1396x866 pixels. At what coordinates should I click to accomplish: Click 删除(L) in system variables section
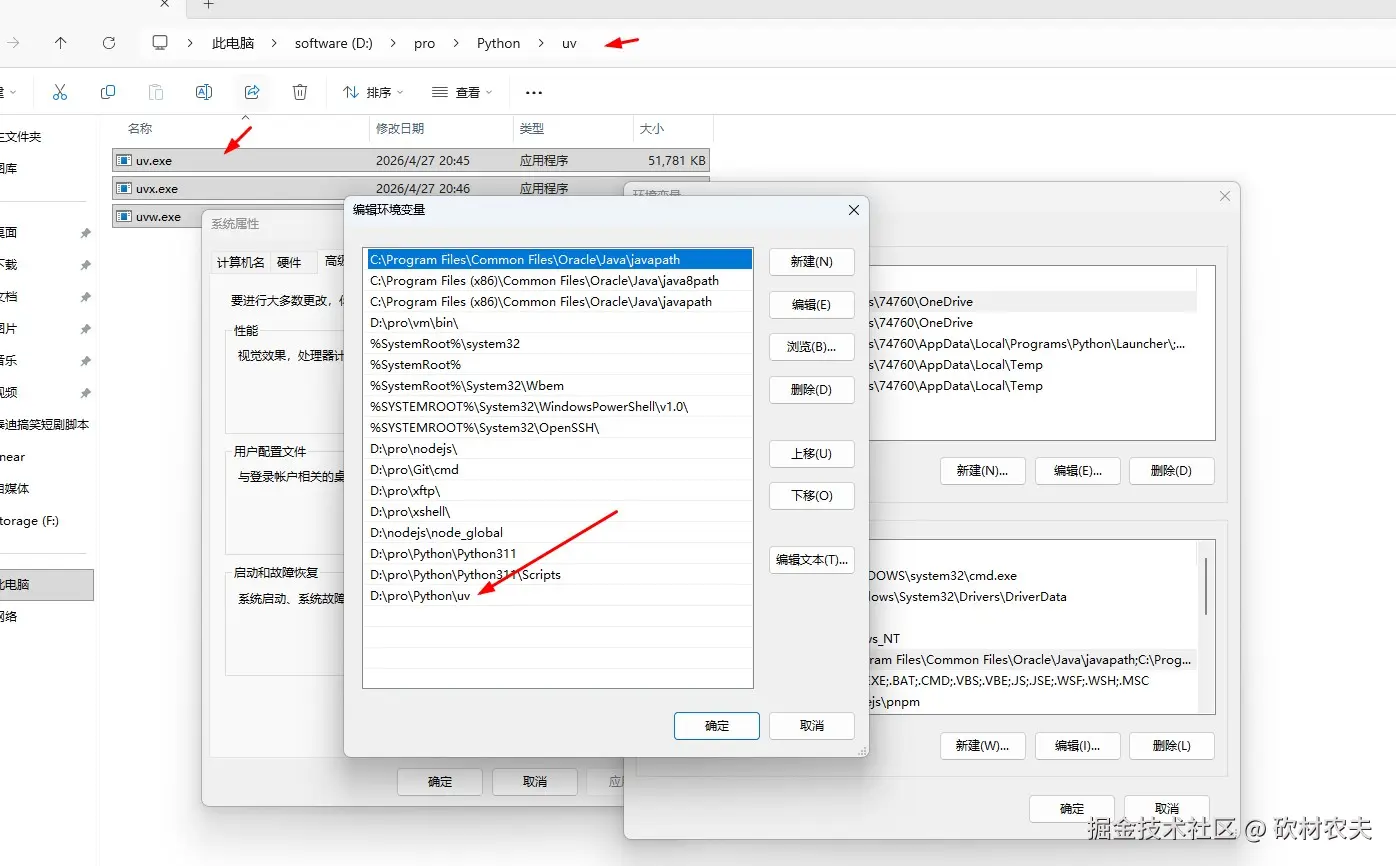(1171, 745)
